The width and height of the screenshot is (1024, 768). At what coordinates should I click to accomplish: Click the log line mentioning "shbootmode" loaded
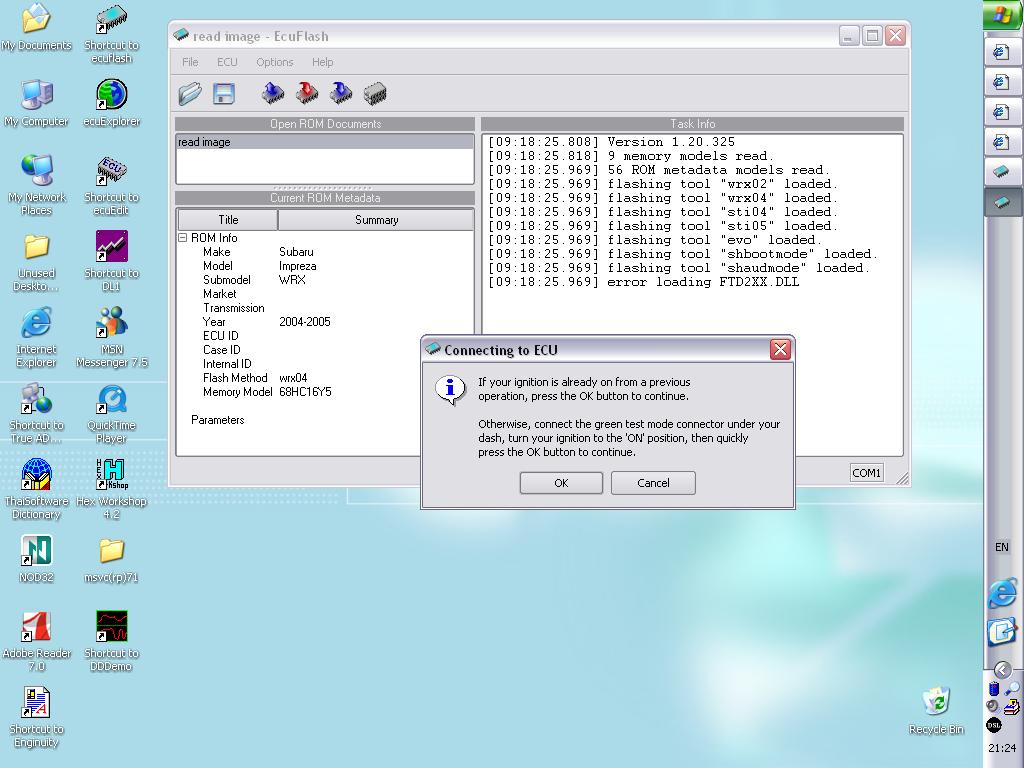[683, 254]
